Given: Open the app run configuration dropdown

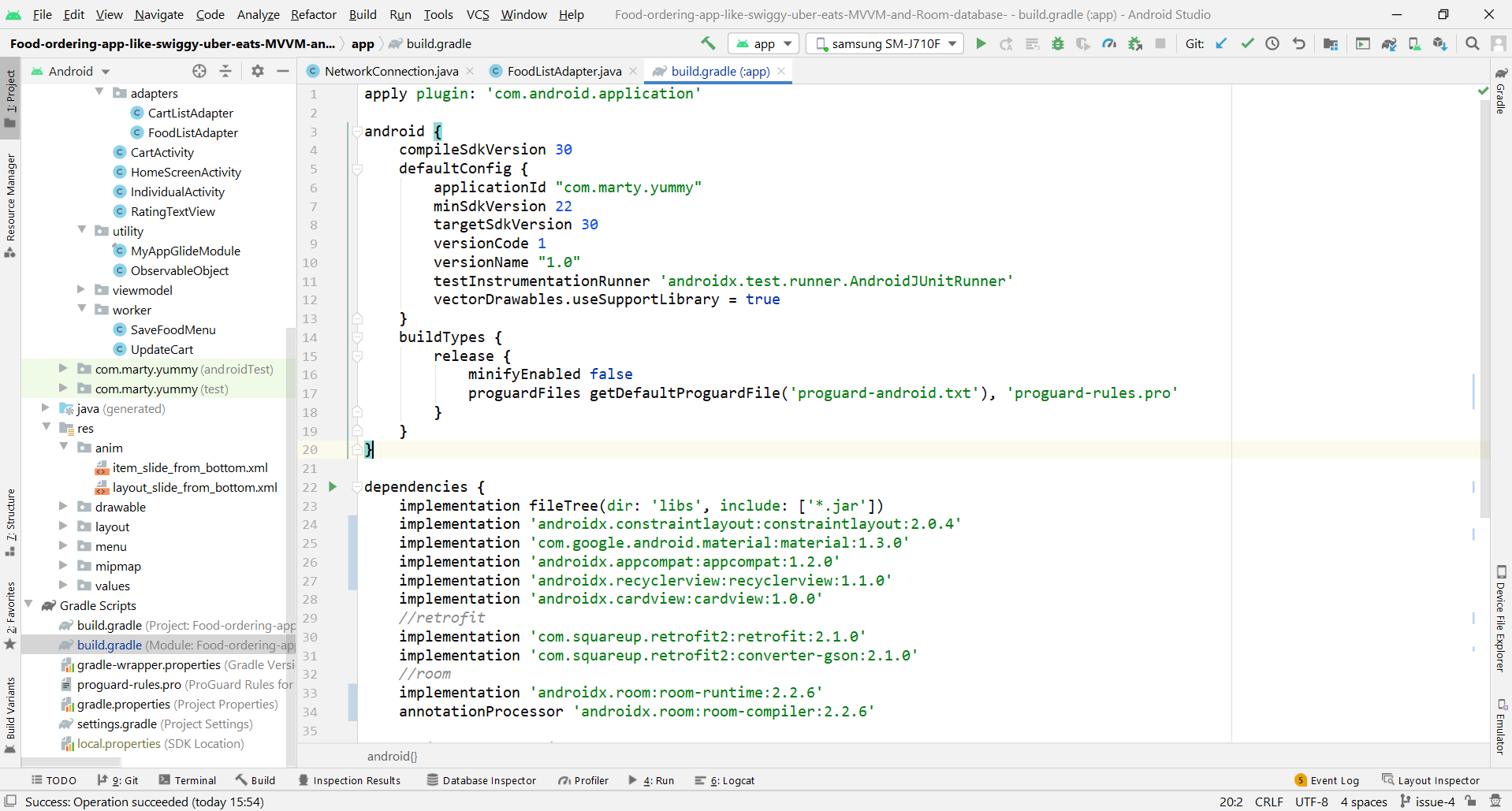Looking at the screenshot, I should point(763,43).
